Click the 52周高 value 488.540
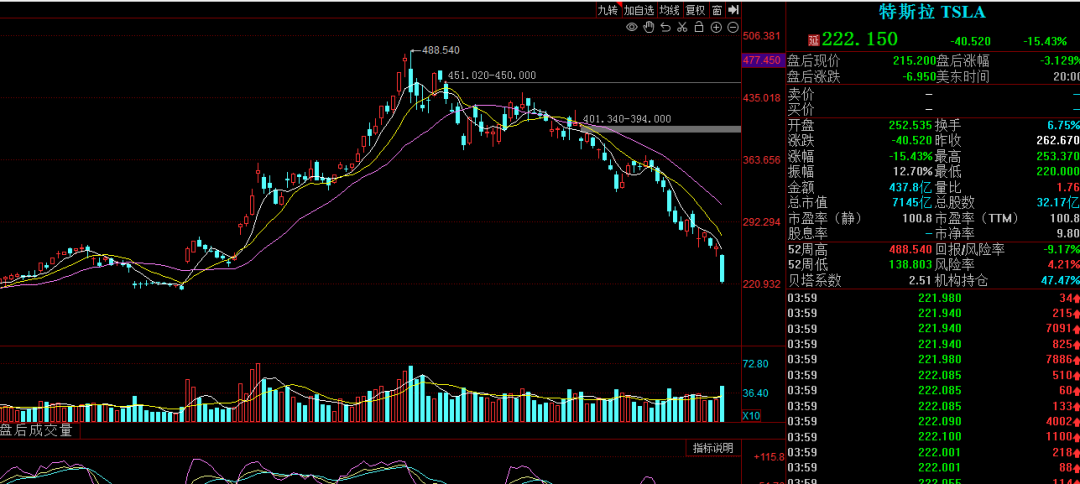 click(x=912, y=249)
